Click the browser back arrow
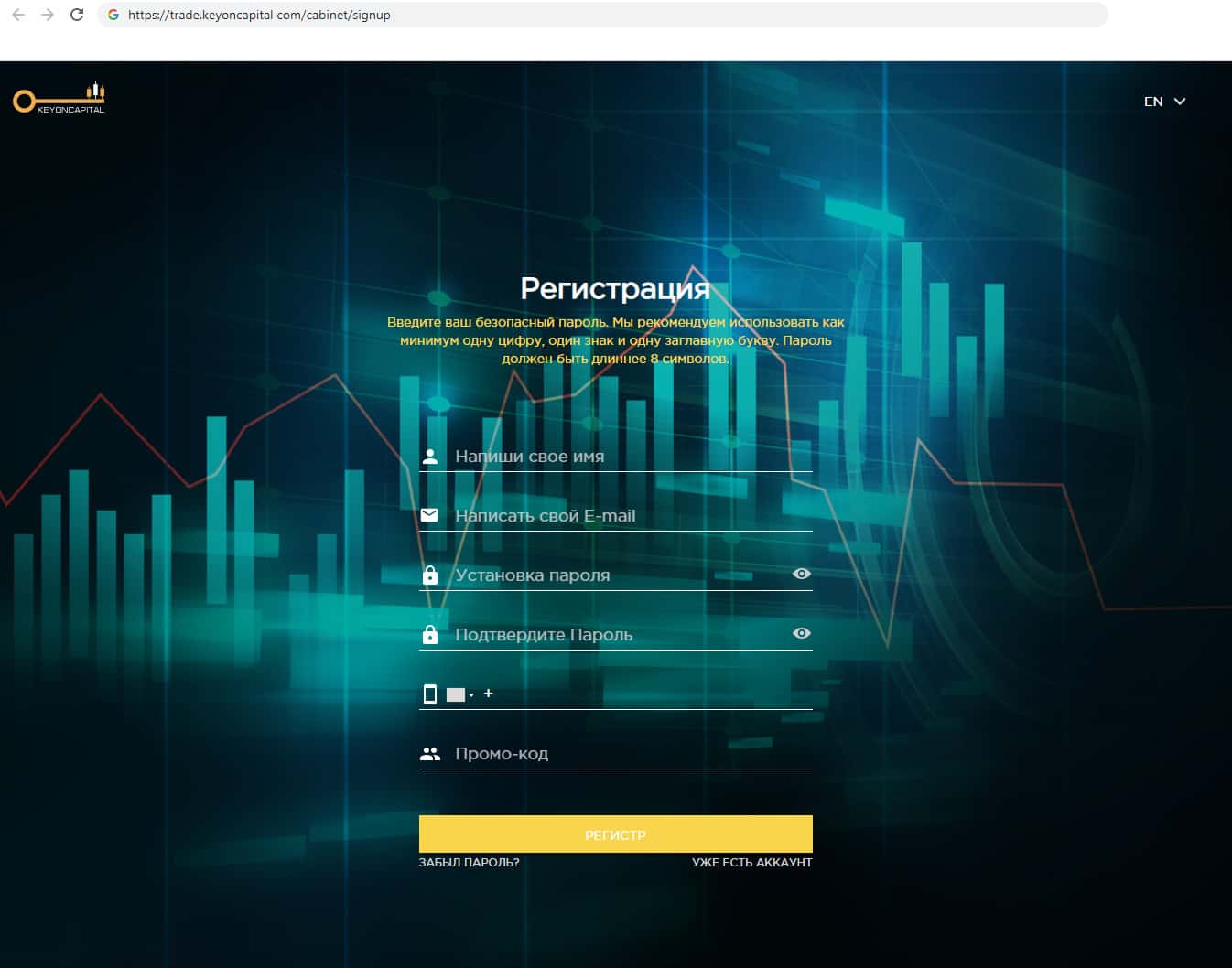 pyautogui.click(x=18, y=15)
